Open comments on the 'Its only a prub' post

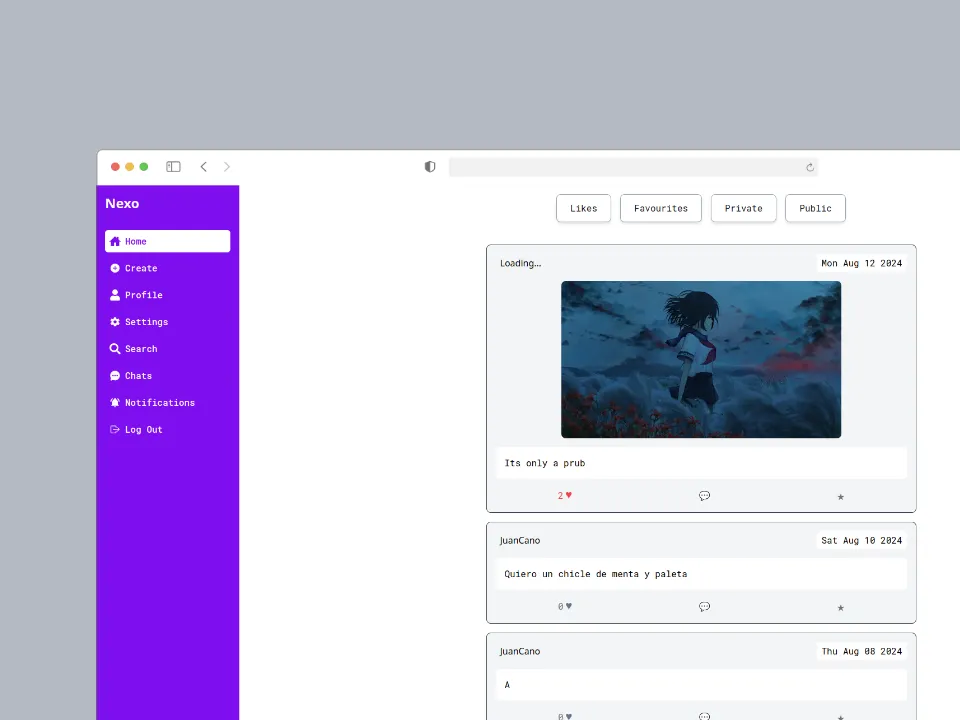(x=704, y=496)
